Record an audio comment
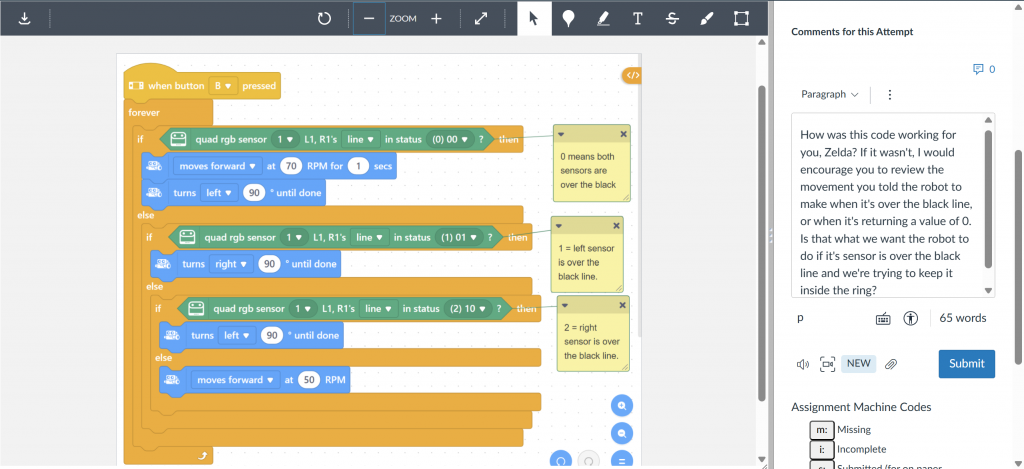Viewport: 1024px width, 469px height. click(x=803, y=364)
